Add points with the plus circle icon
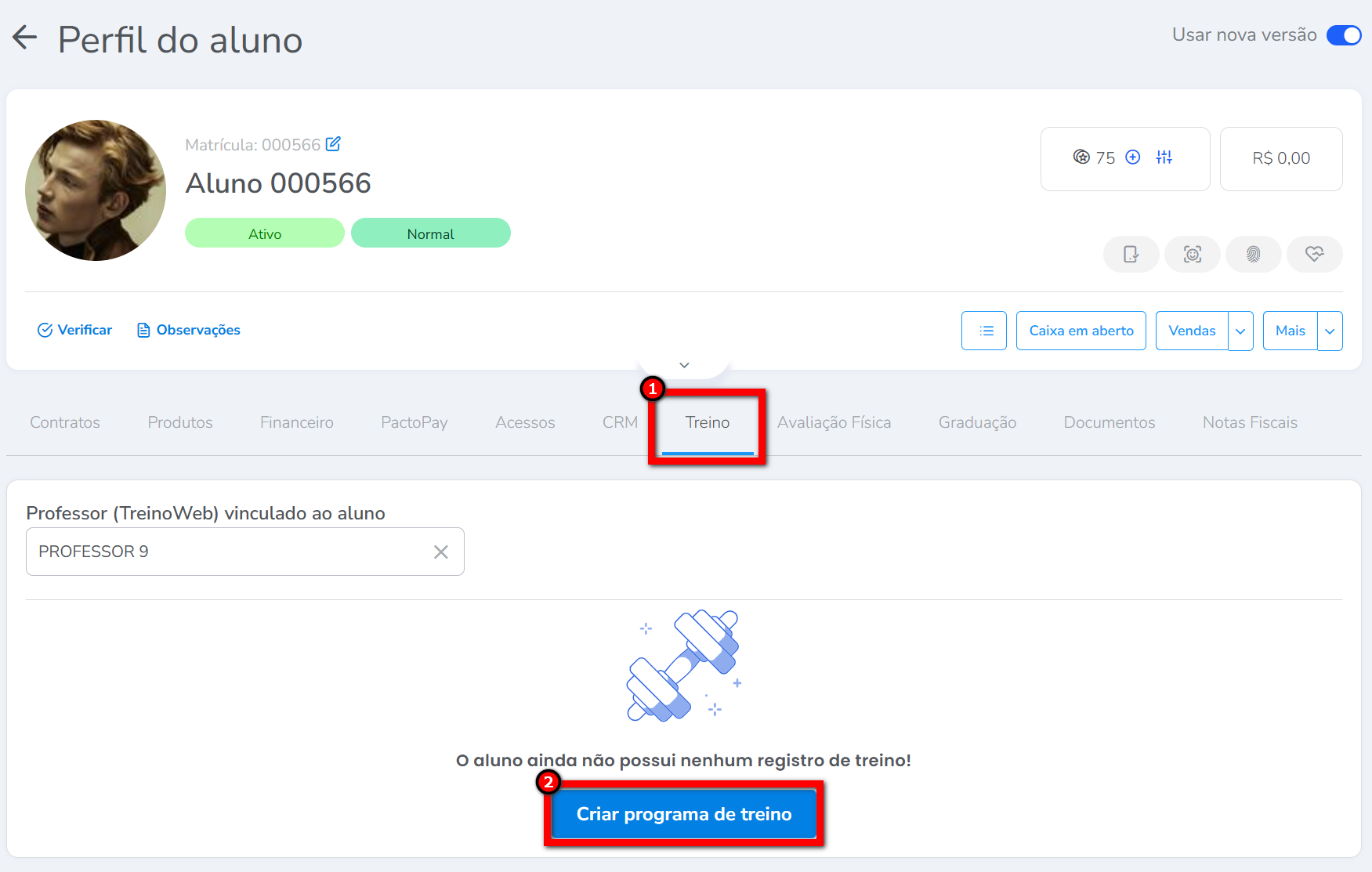This screenshot has width=1372, height=872. [1132, 157]
